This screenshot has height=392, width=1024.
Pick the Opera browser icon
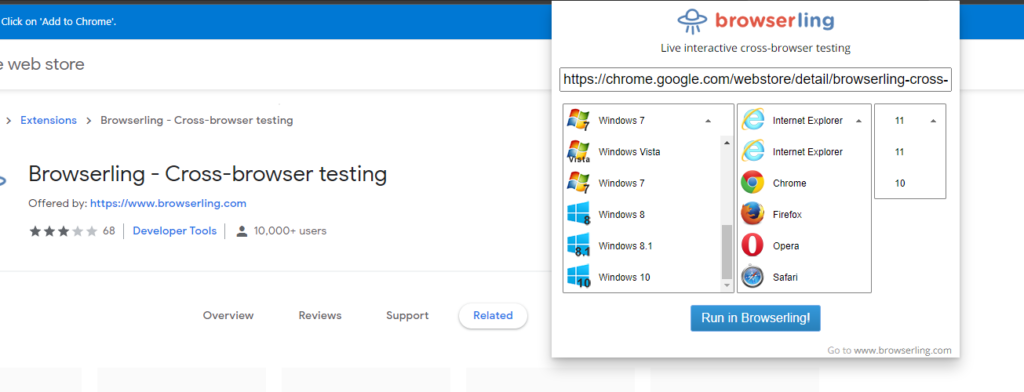(x=752, y=246)
